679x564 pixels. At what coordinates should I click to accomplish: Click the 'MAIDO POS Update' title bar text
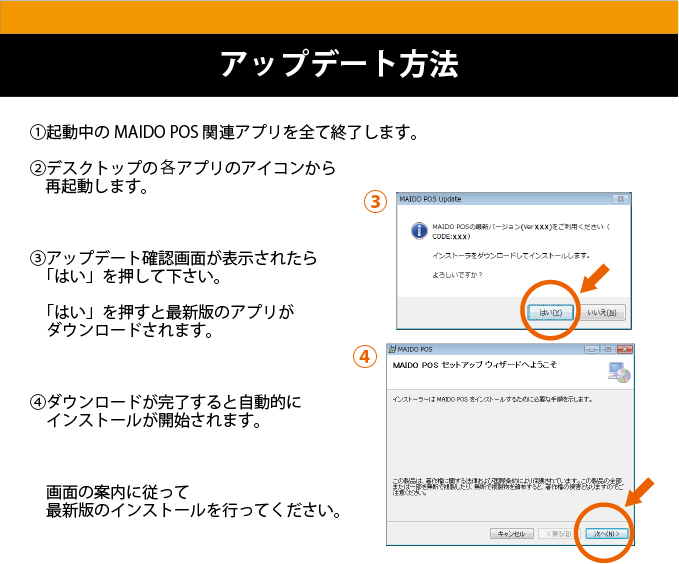point(430,199)
